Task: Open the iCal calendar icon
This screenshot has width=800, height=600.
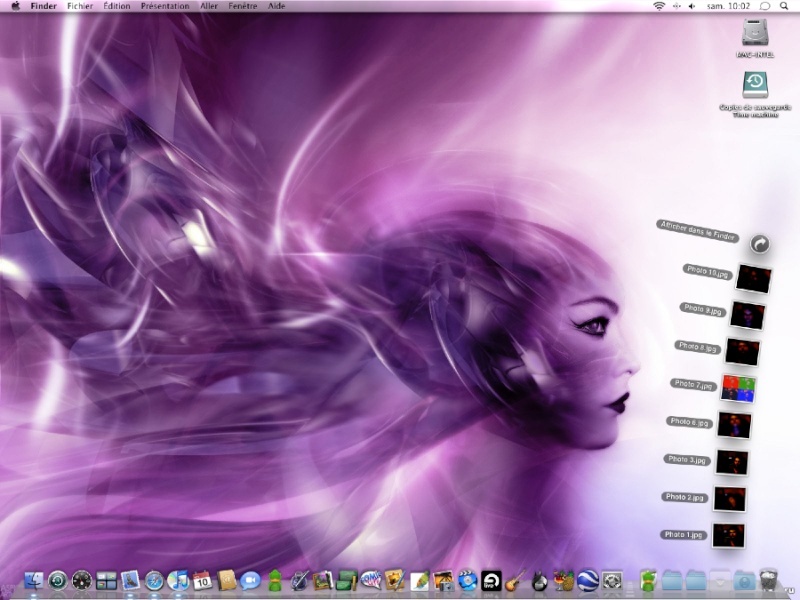Action: pyautogui.click(x=203, y=581)
